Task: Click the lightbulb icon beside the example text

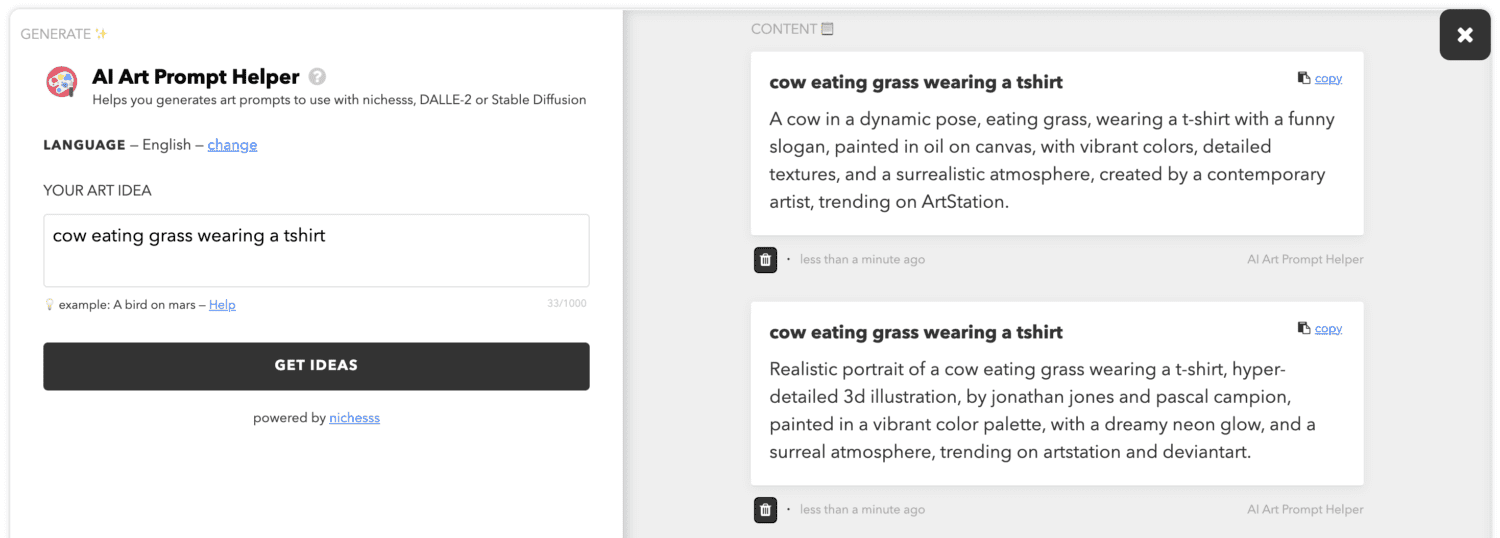Action: click(x=49, y=305)
